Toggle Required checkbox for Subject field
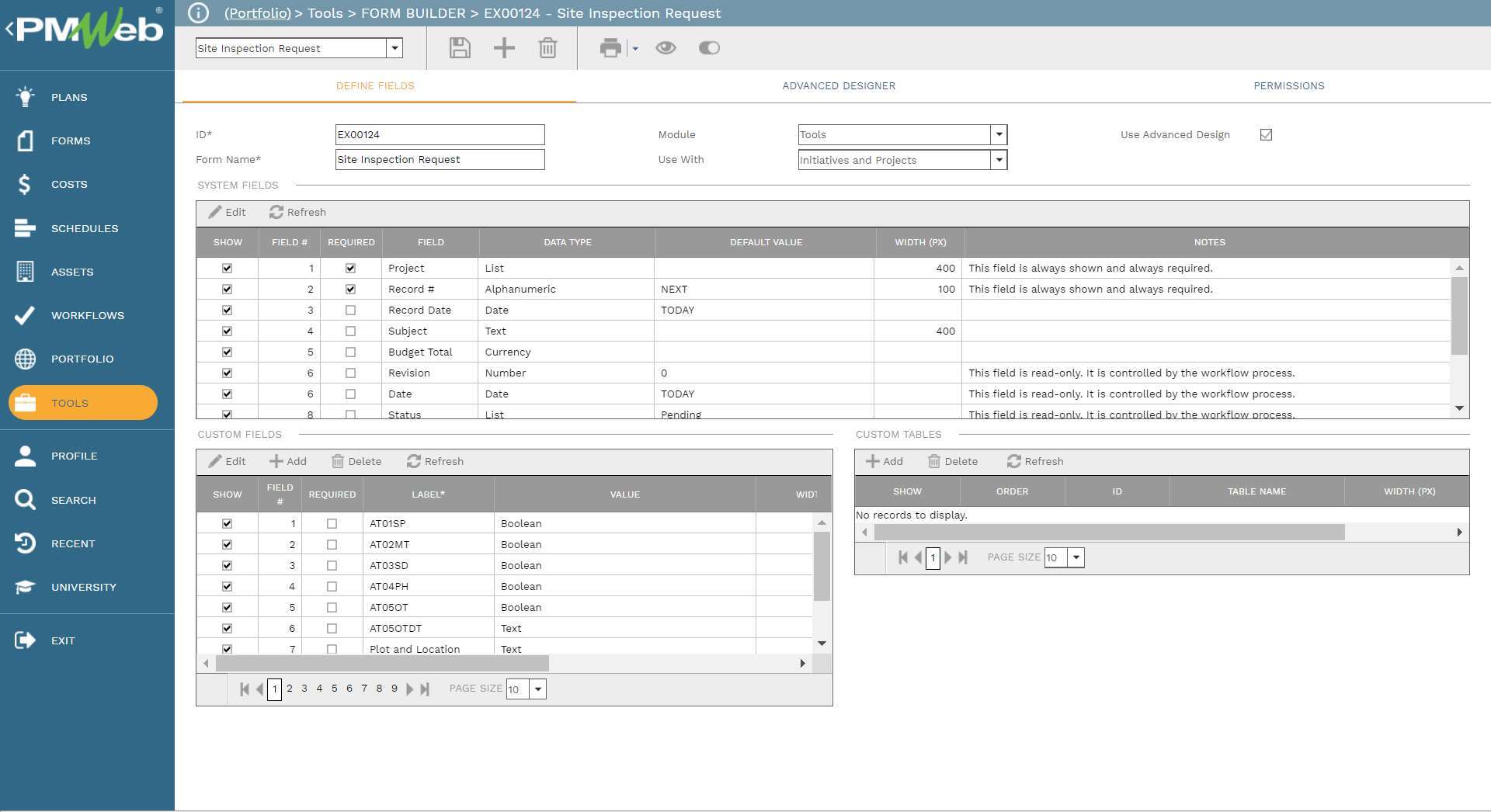 click(x=350, y=331)
